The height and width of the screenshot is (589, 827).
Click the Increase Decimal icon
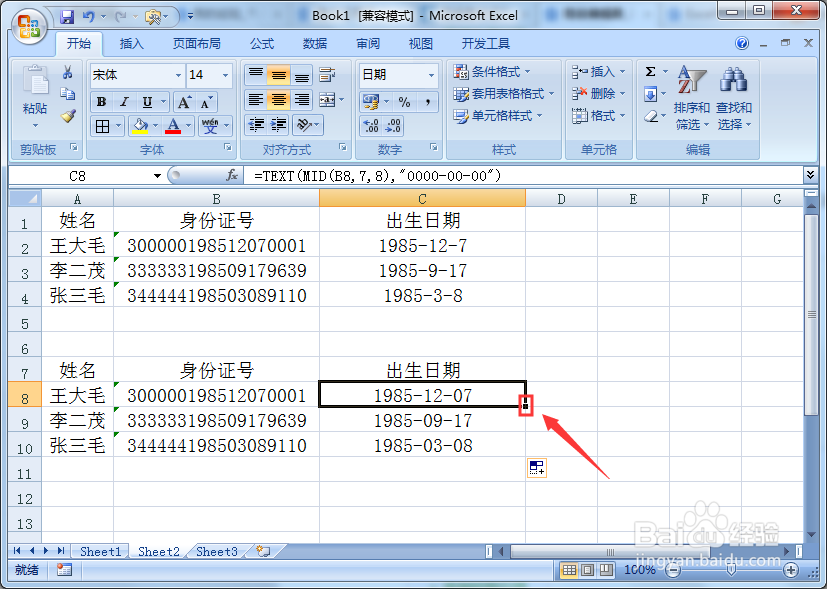(x=370, y=124)
